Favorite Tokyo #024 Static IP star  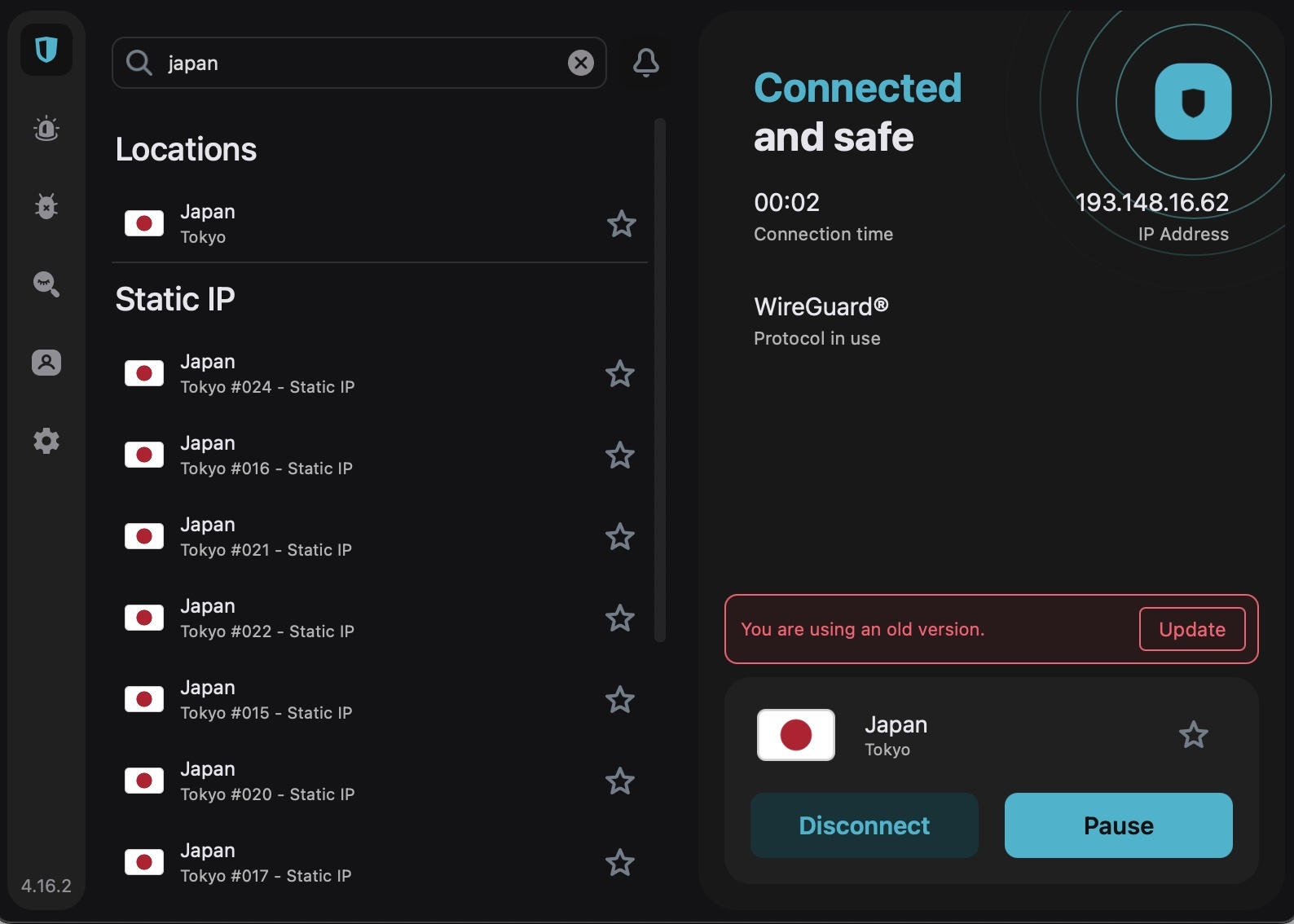point(620,374)
